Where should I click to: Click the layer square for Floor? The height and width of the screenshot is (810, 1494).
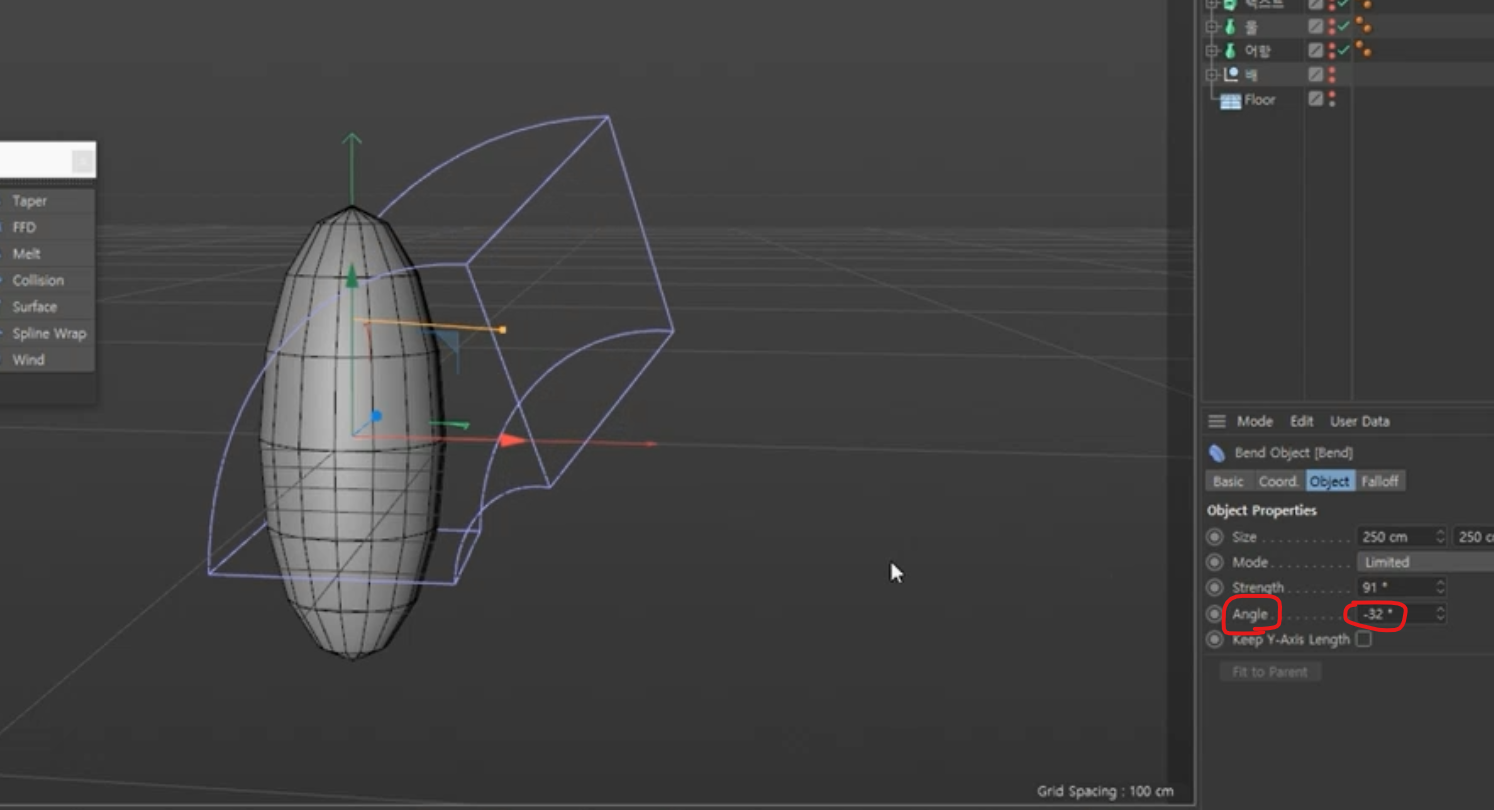click(1316, 99)
